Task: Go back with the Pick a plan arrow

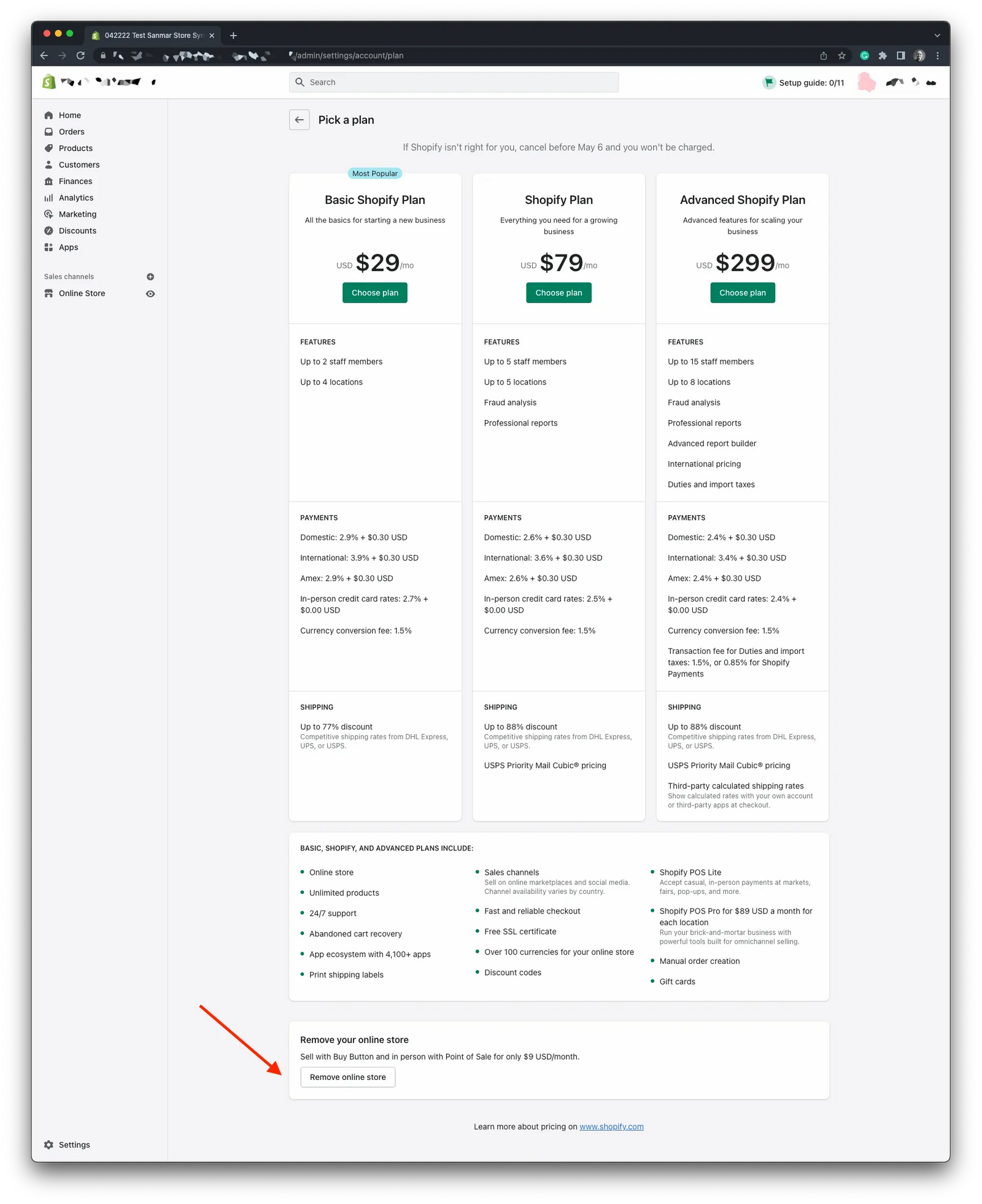Action: pyautogui.click(x=299, y=120)
